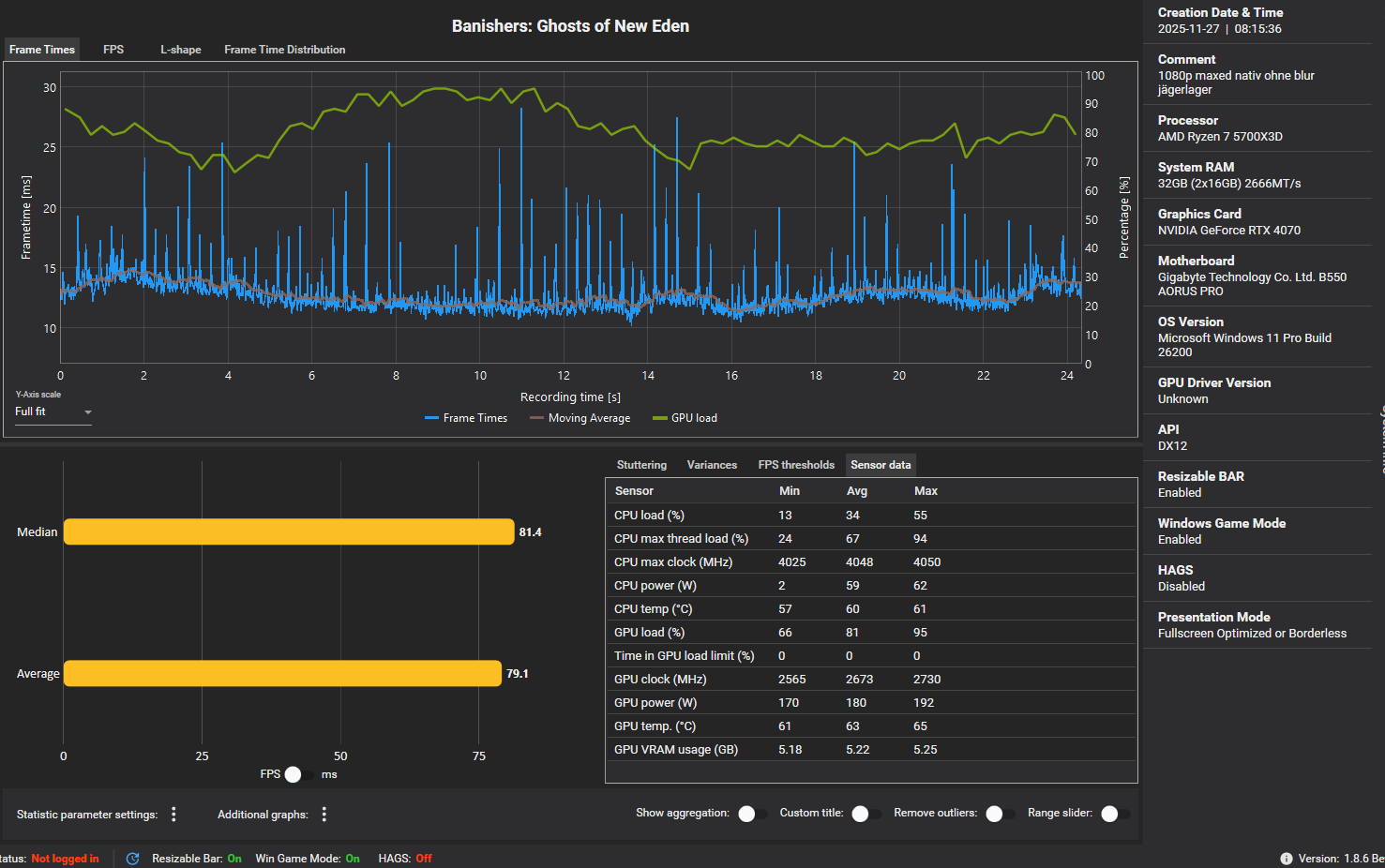
Task: Click the Motherboard entry B550 AORUS PRO
Action: [1252, 284]
